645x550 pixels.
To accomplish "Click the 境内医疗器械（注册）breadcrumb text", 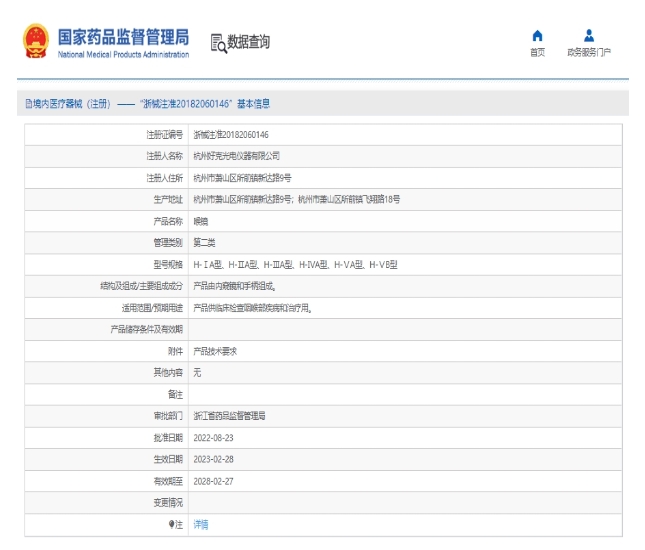I will coord(71,104).
